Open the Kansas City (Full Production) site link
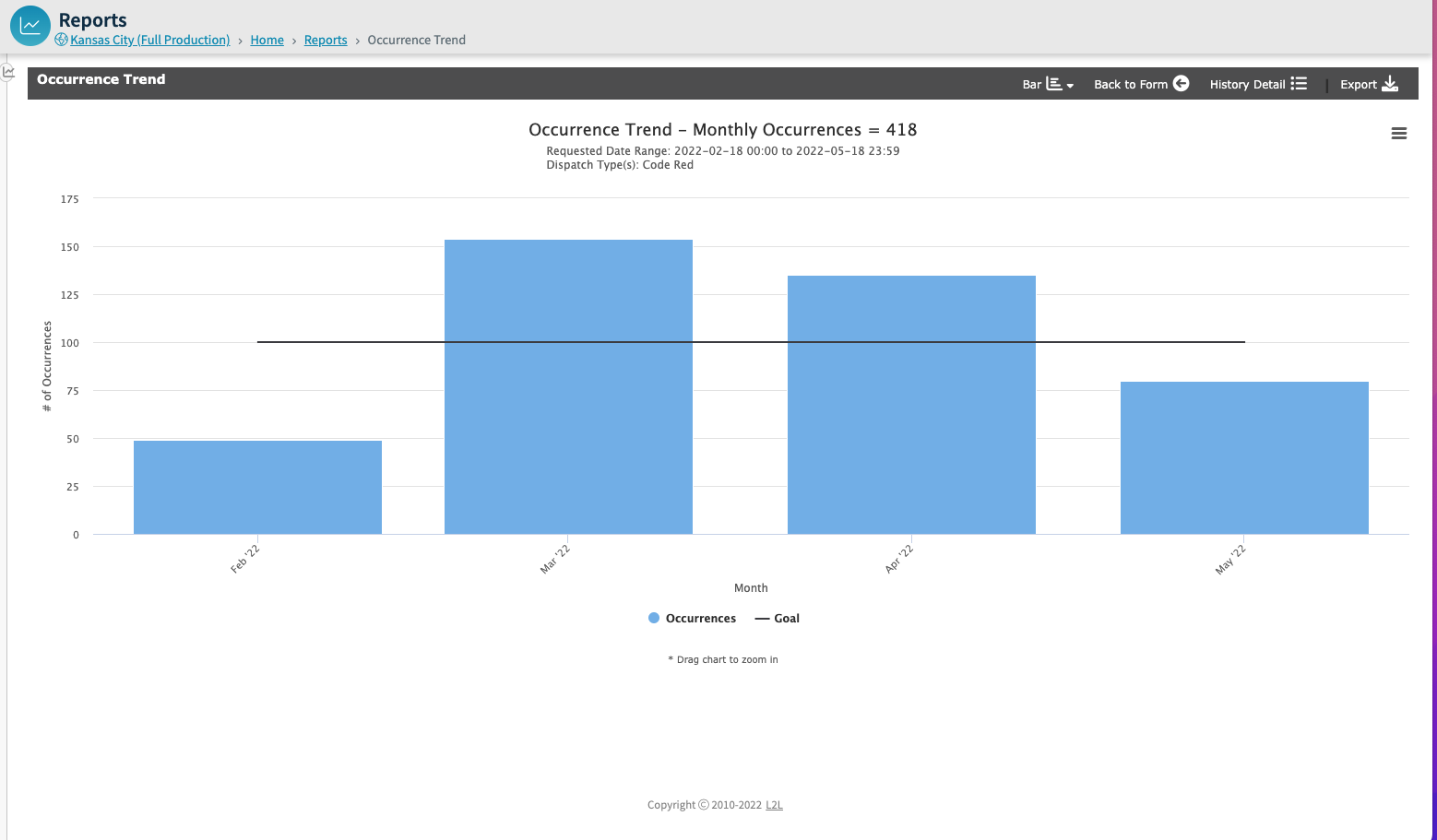The height and width of the screenshot is (840, 1437). [x=149, y=40]
